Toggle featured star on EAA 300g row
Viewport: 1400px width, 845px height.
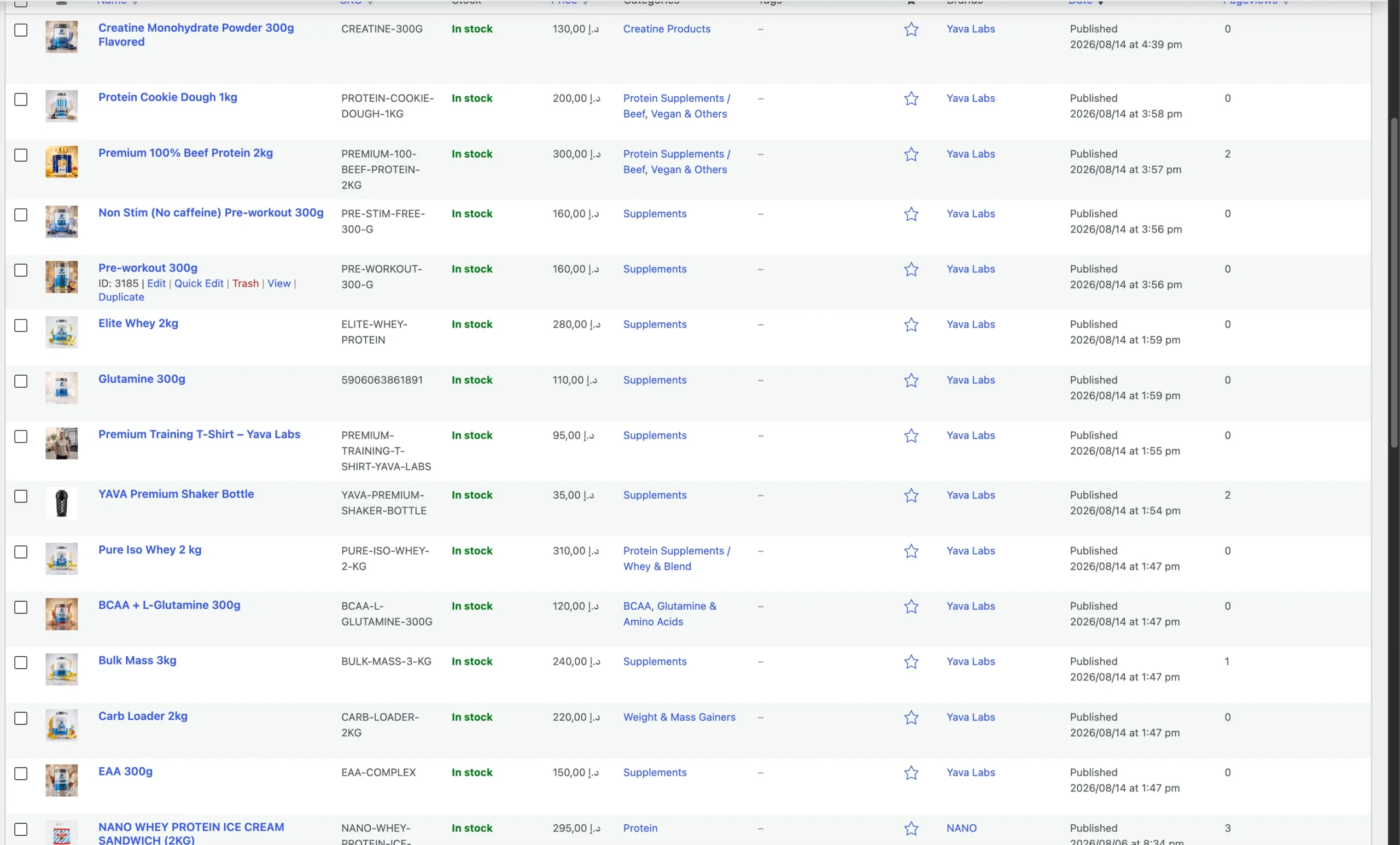tap(911, 772)
